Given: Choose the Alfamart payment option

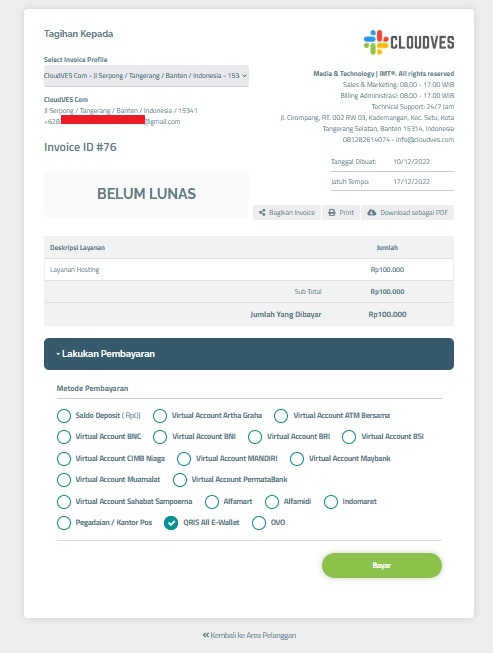Looking at the screenshot, I should click(x=212, y=502).
